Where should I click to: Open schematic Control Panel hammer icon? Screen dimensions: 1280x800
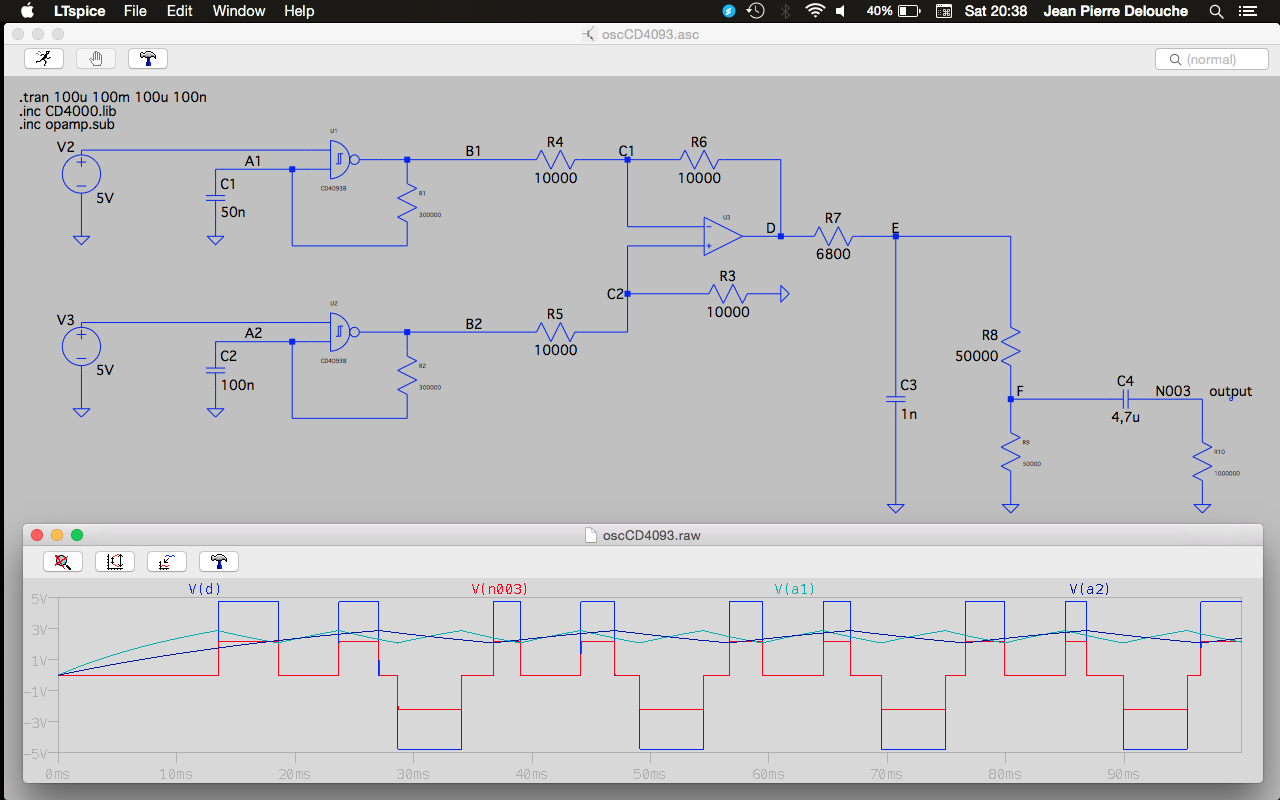click(x=148, y=59)
